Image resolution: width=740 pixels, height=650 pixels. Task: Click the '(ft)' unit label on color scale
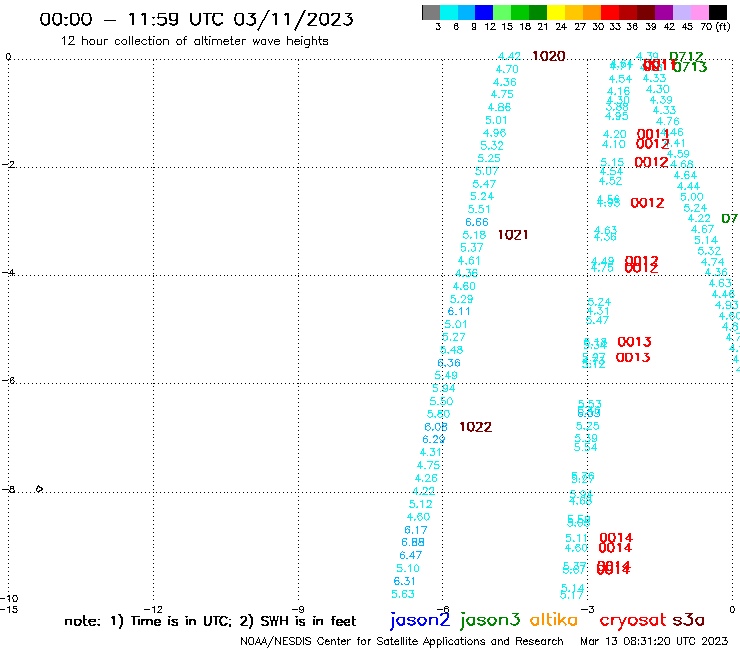point(722,26)
